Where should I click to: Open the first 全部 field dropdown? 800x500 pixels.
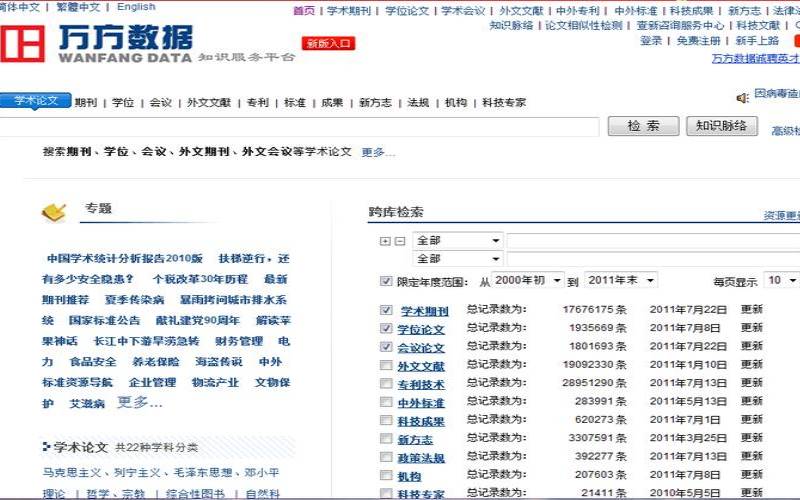458,240
